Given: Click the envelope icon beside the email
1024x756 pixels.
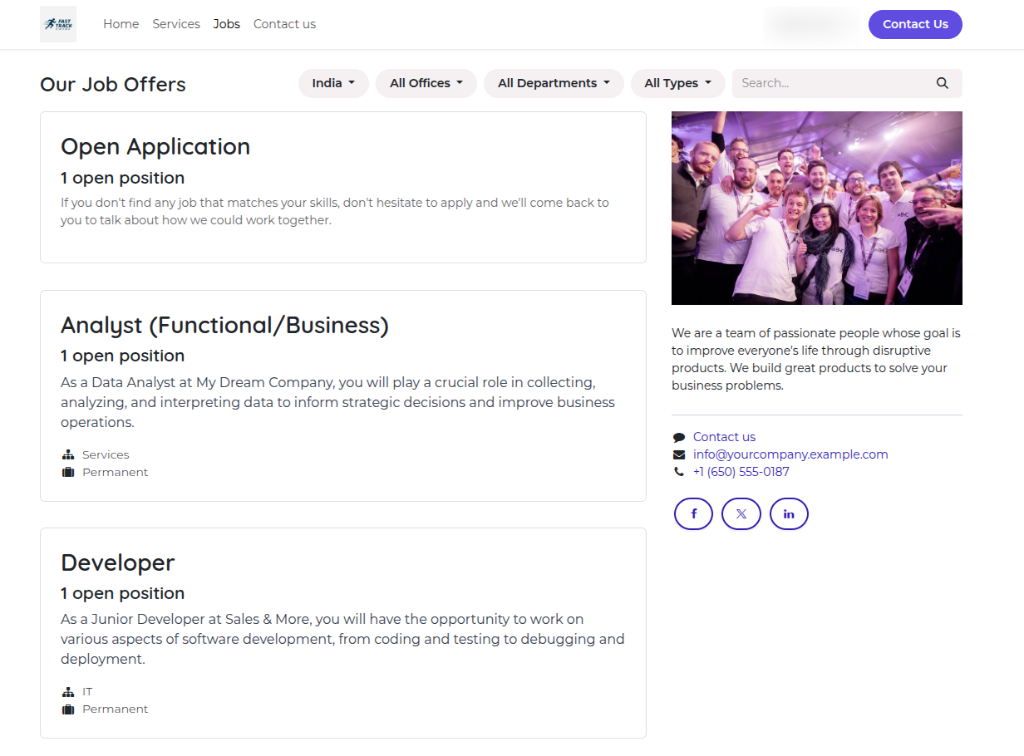Looking at the screenshot, I should click(x=680, y=455).
